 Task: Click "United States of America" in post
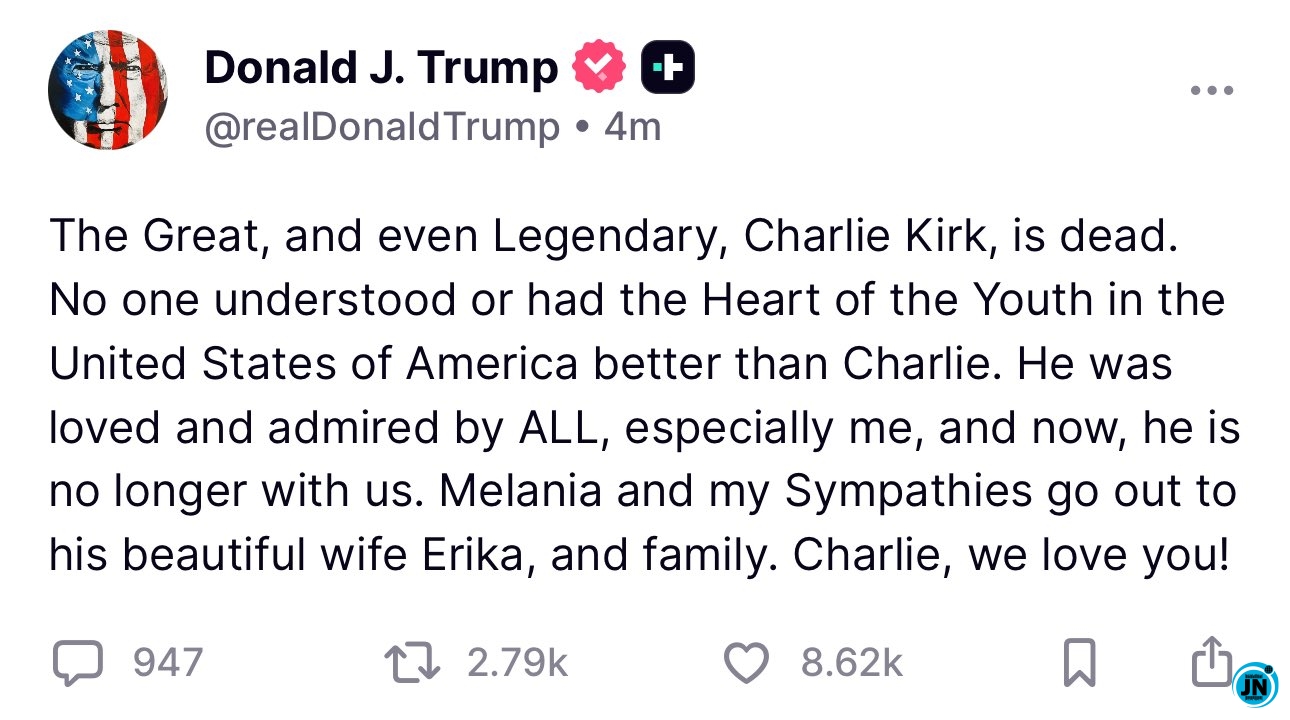(x=314, y=363)
